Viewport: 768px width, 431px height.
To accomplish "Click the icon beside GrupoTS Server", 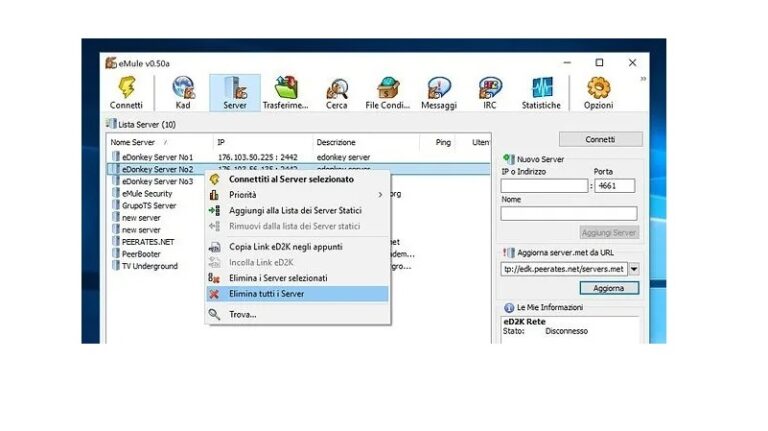I will (x=116, y=205).
